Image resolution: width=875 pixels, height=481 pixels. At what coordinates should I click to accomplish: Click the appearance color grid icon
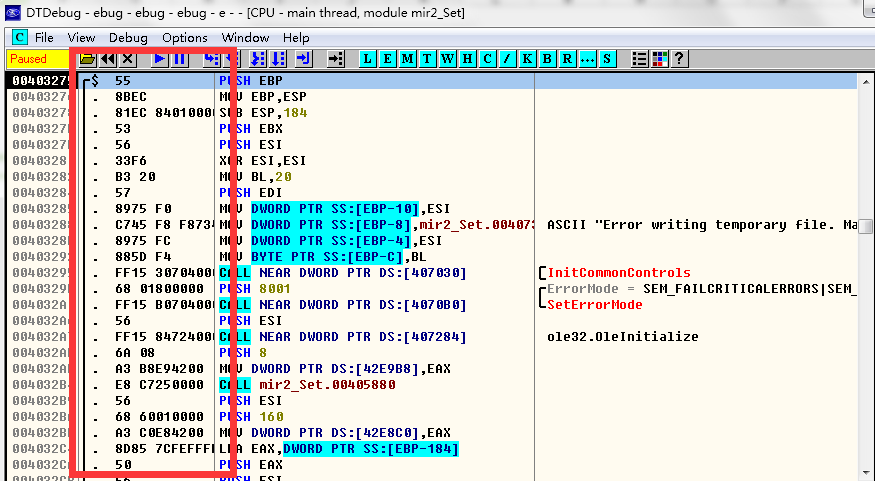pyautogui.click(x=660, y=59)
